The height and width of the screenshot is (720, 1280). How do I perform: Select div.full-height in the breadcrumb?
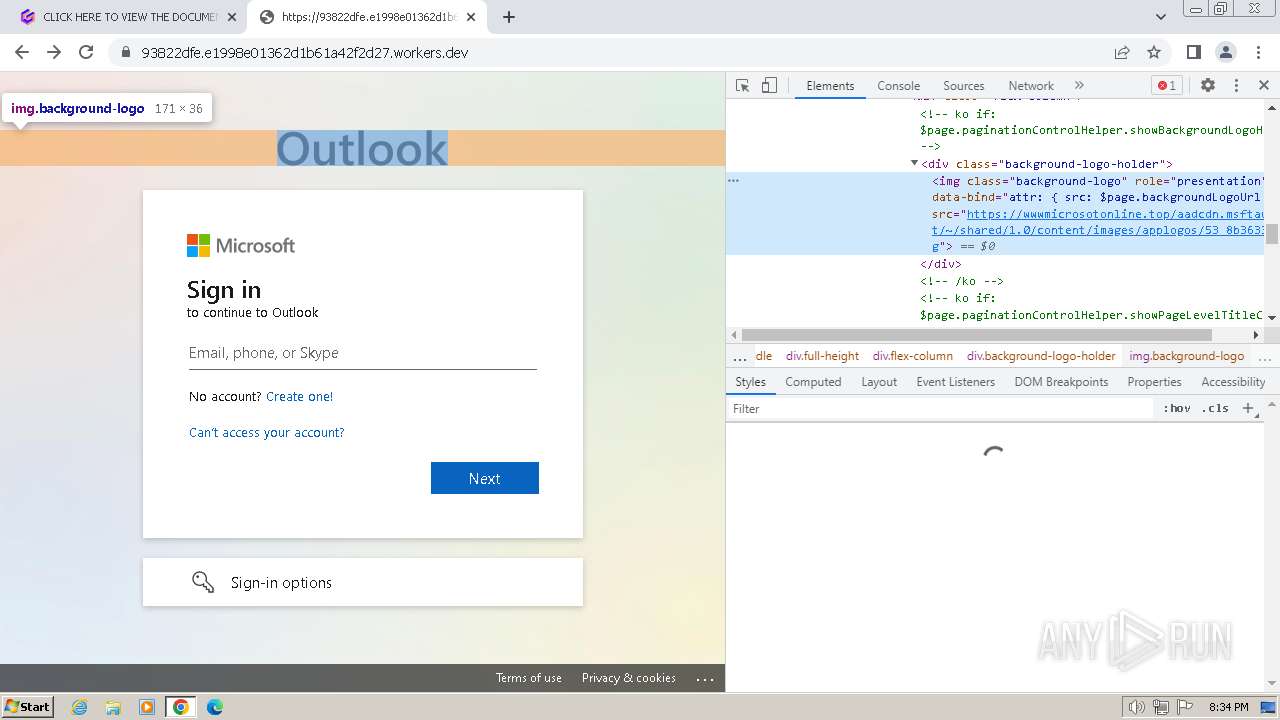point(822,356)
